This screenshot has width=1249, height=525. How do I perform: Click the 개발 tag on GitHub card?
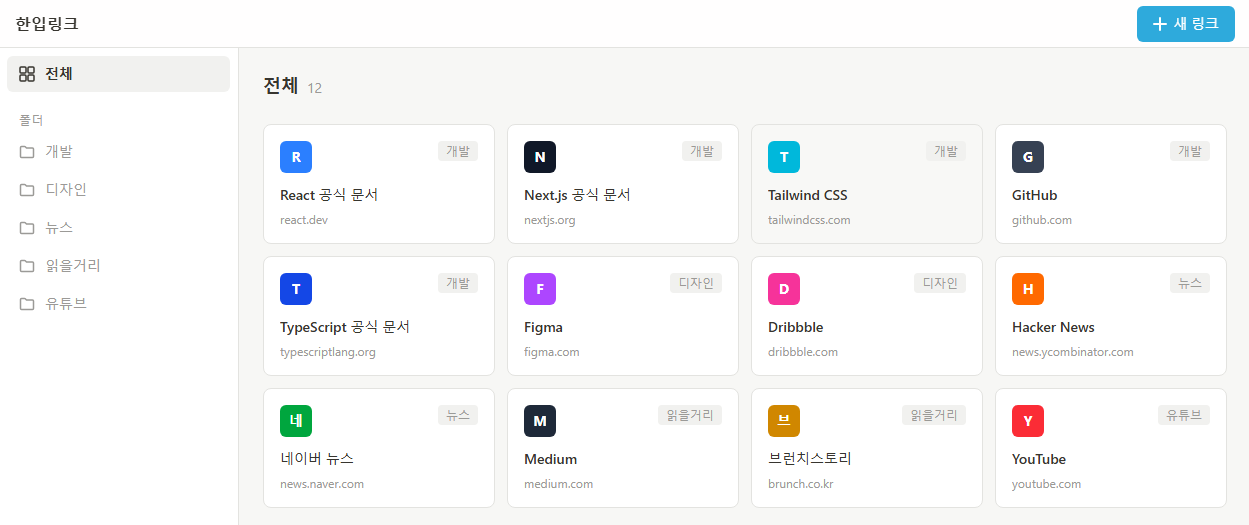(x=1190, y=151)
